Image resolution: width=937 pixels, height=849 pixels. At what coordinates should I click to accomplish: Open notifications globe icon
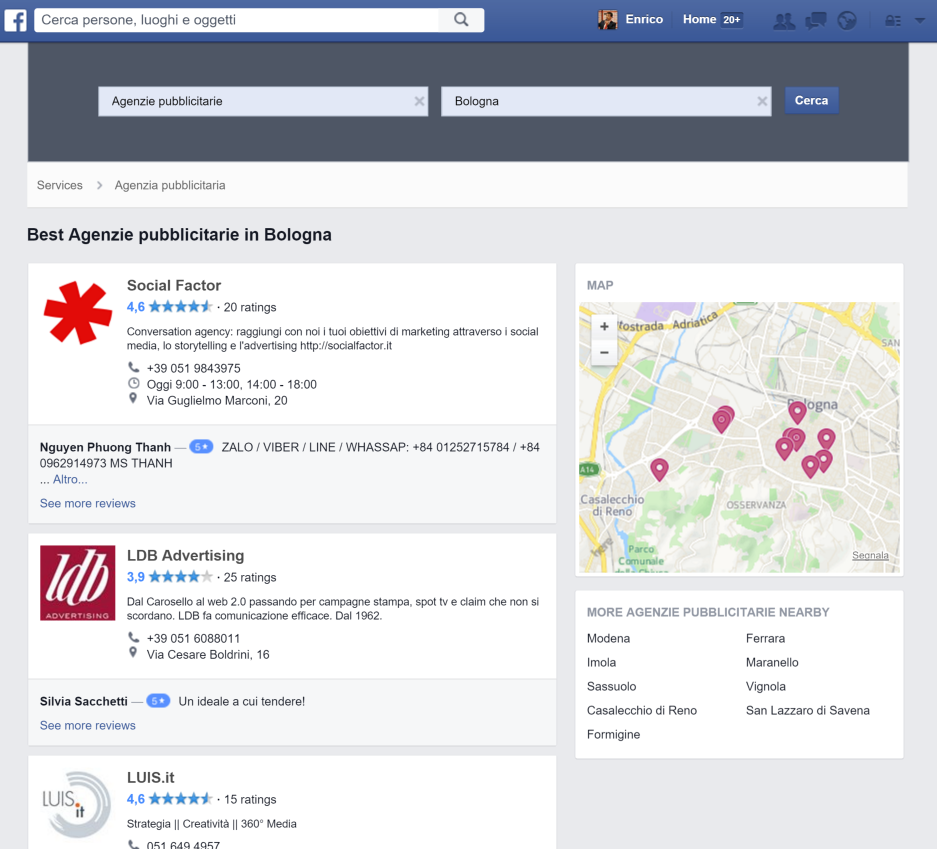pos(847,21)
